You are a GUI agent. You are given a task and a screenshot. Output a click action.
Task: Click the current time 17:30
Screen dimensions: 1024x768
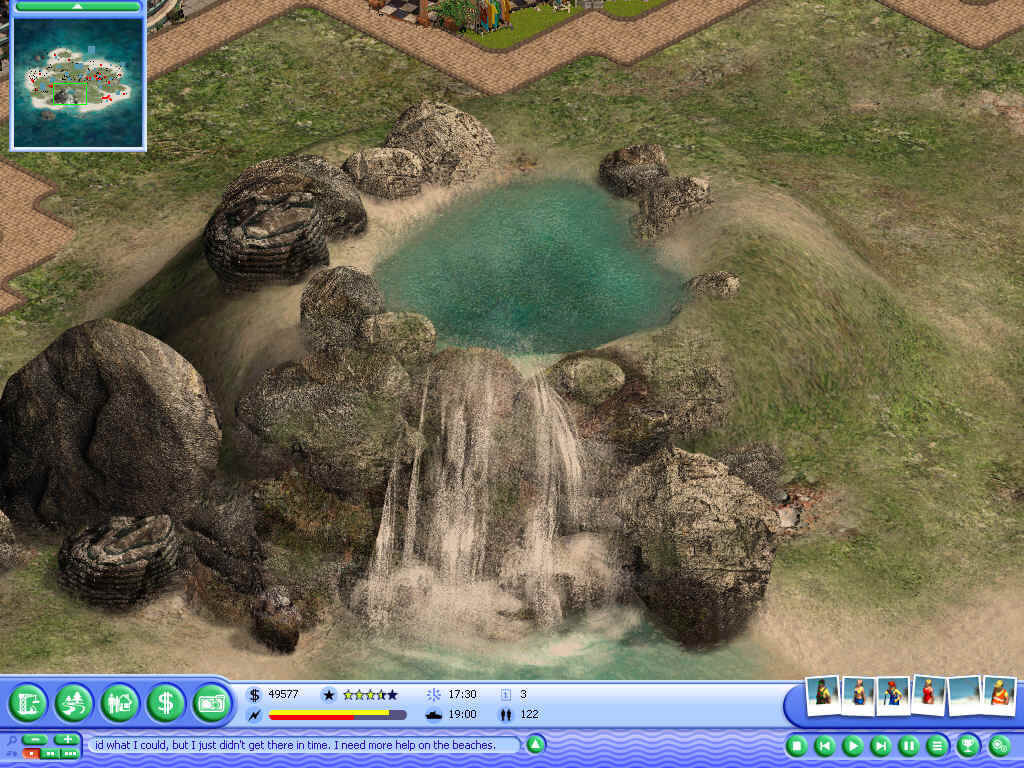click(x=462, y=695)
